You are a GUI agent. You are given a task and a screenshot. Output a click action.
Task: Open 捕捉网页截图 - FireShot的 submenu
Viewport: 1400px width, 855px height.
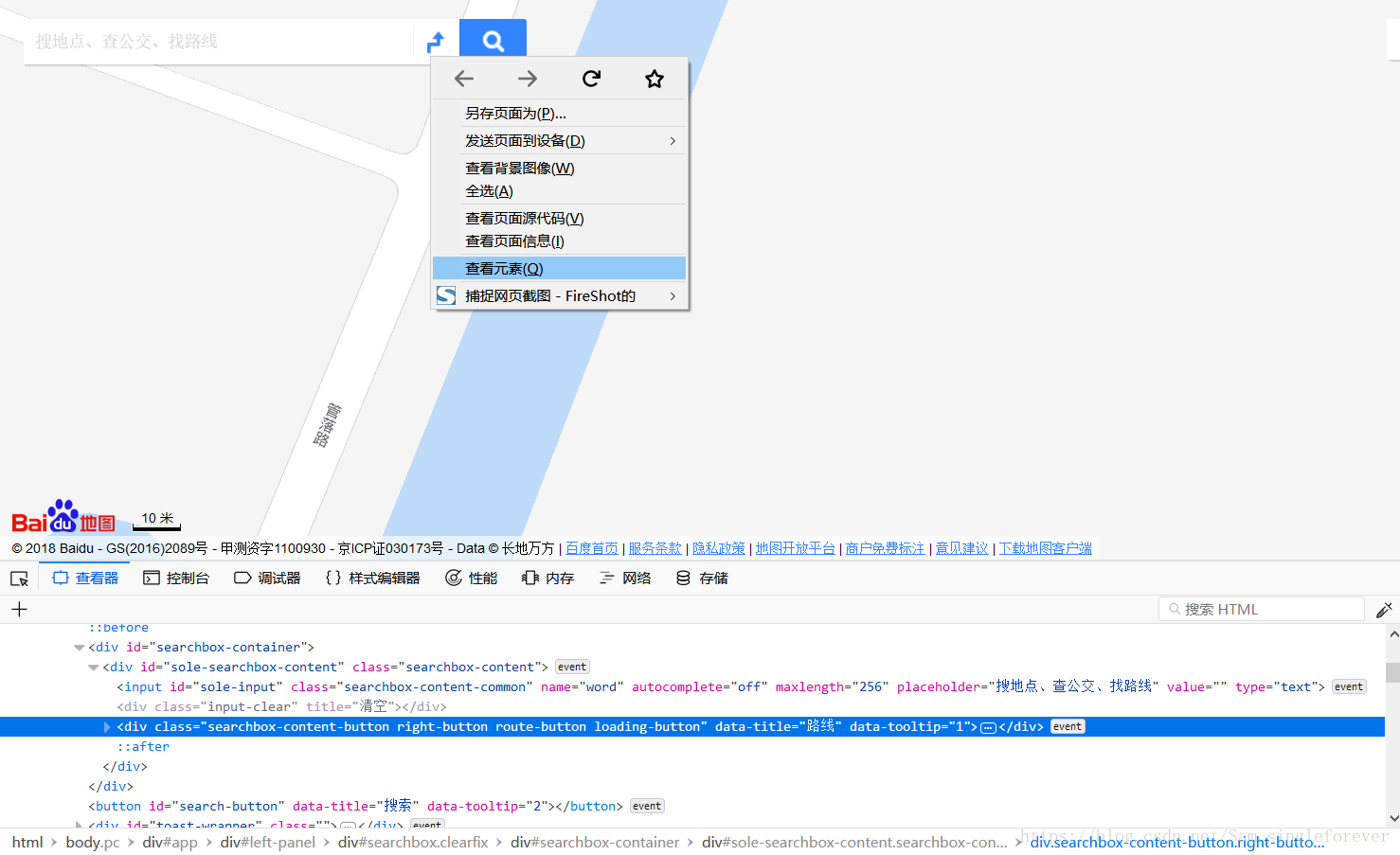click(x=559, y=295)
